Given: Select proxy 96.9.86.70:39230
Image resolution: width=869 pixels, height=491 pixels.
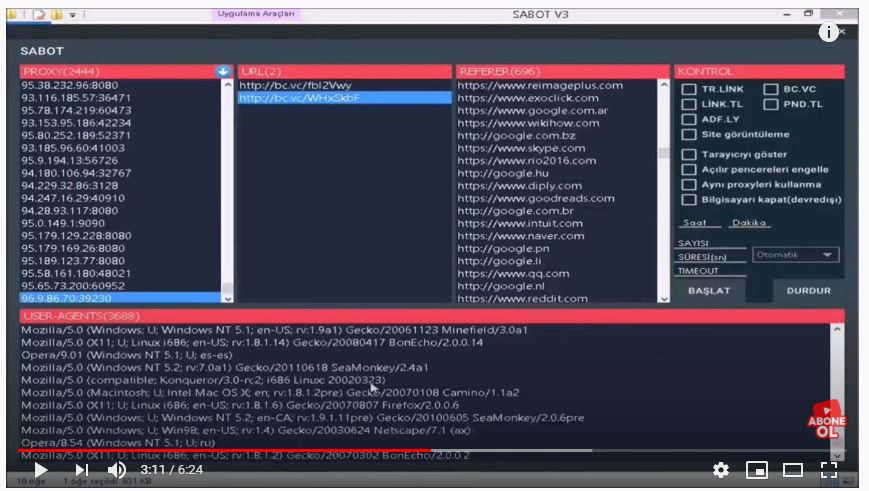Looking at the screenshot, I should 120,298.
